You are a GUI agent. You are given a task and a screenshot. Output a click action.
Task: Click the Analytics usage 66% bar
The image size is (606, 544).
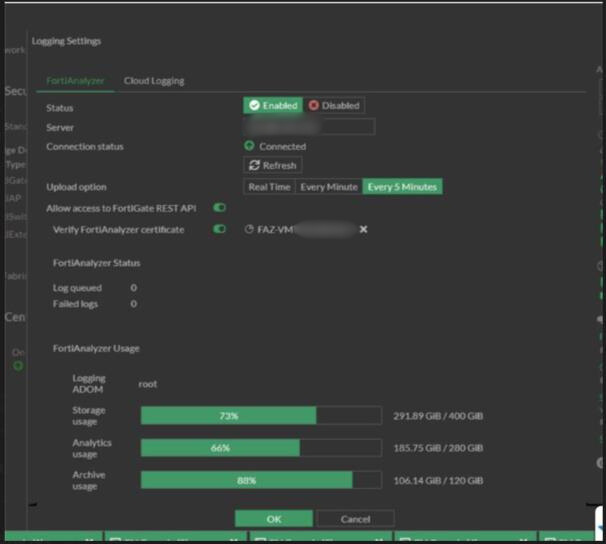pyautogui.click(x=261, y=448)
